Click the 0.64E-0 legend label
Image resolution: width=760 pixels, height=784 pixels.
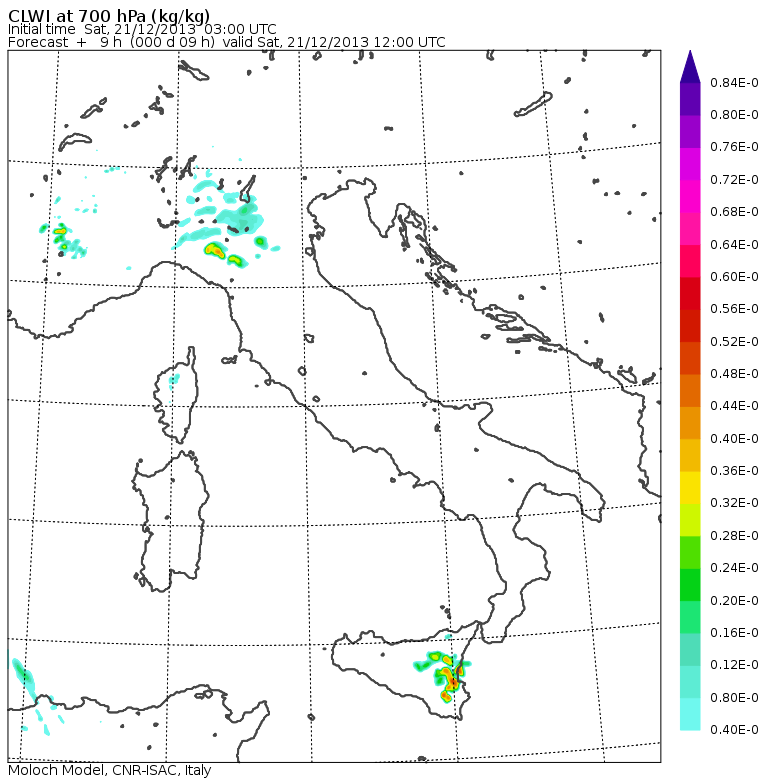(734, 244)
